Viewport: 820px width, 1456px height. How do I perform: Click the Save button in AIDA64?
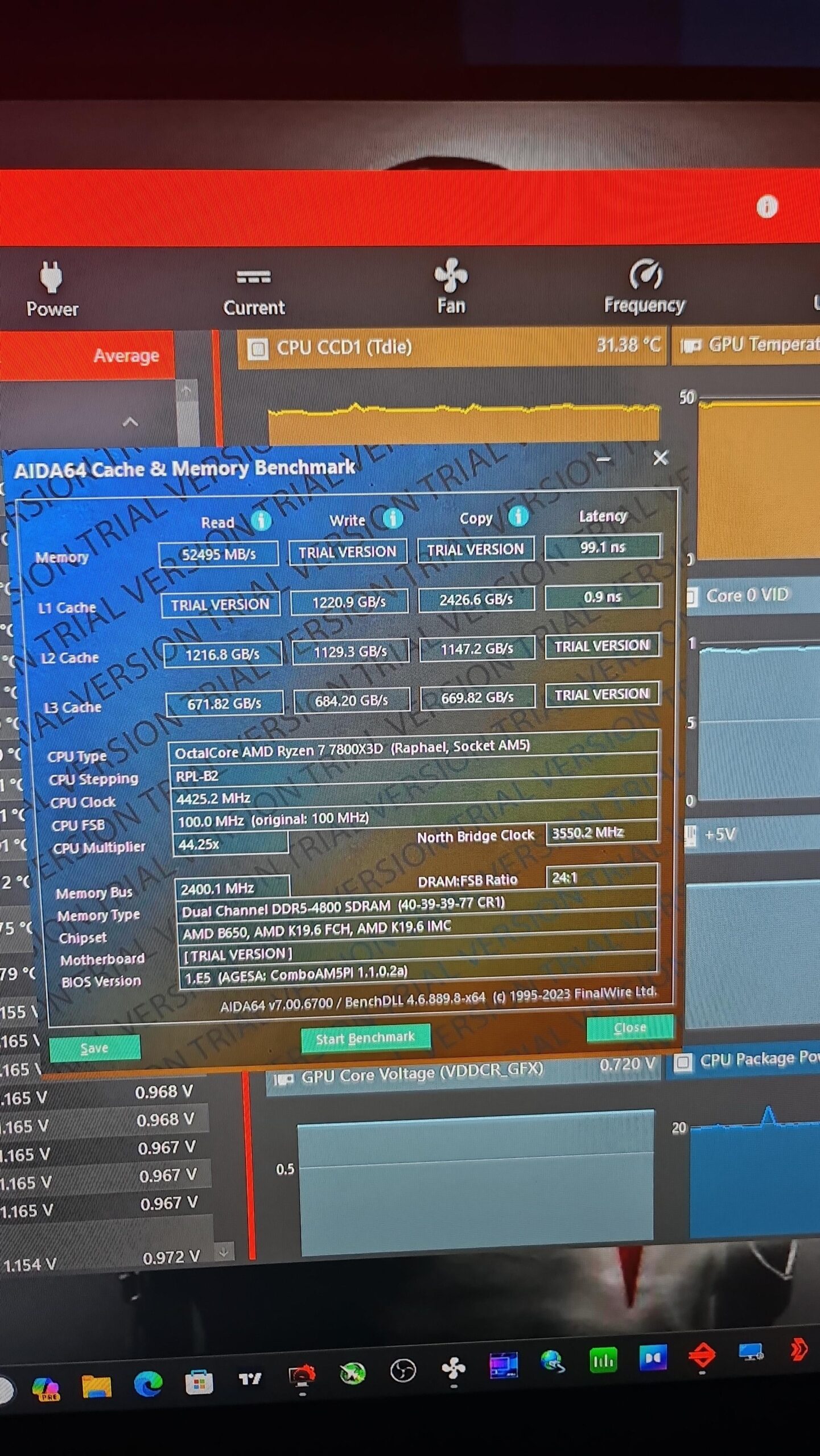tap(94, 1048)
